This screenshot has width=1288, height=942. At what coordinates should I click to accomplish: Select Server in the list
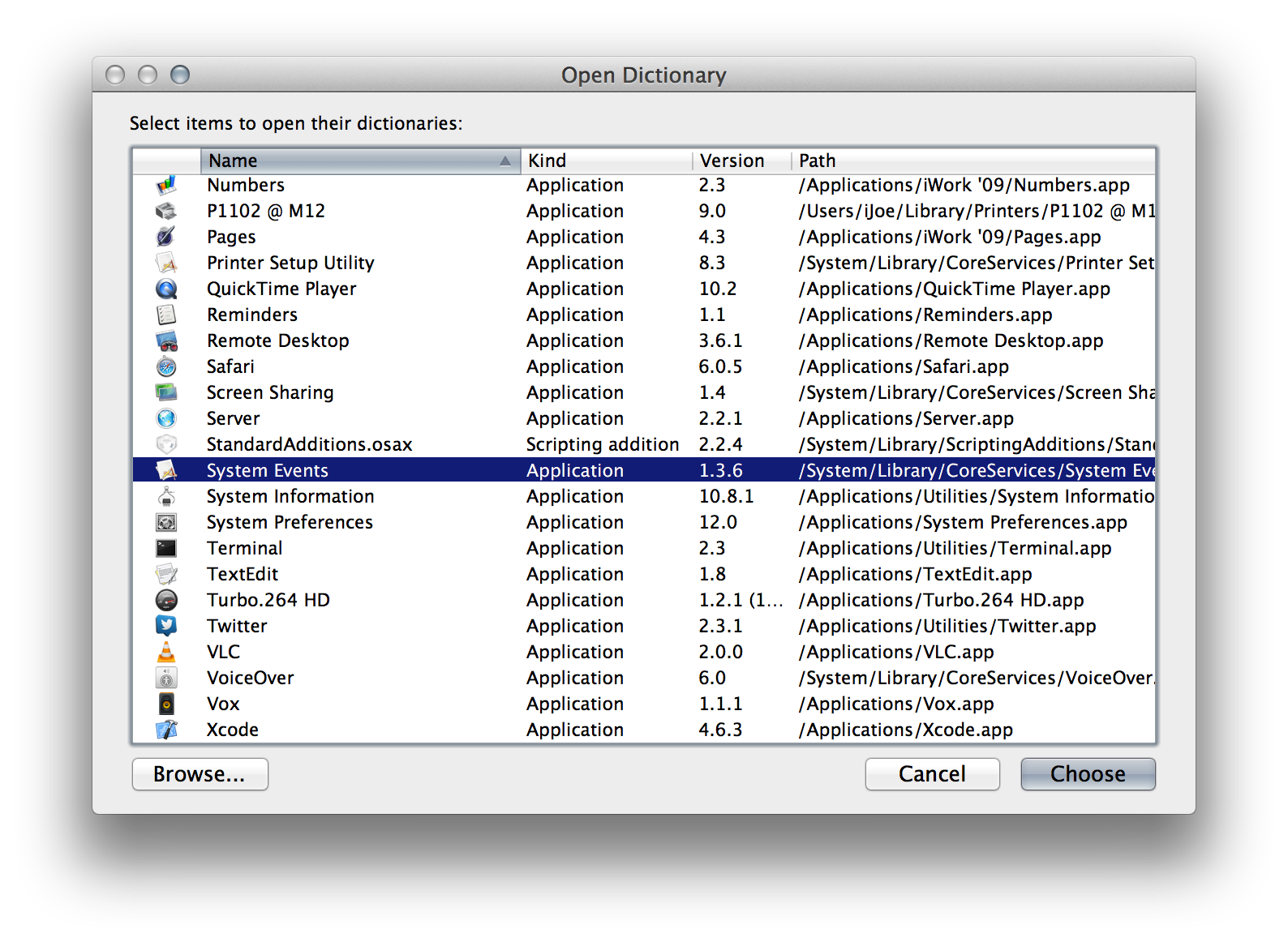coord(234,418)
